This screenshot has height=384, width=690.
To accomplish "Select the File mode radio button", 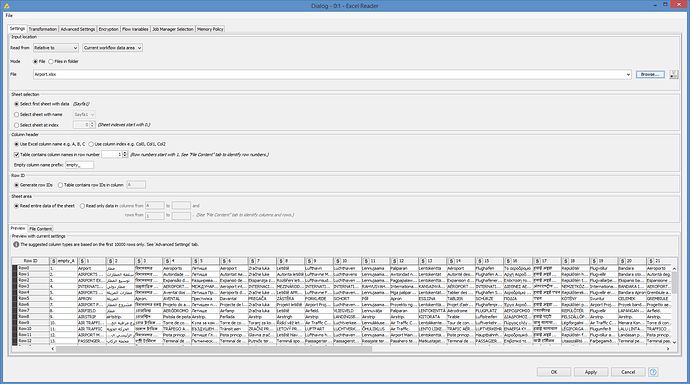I will tap(36, 62).
